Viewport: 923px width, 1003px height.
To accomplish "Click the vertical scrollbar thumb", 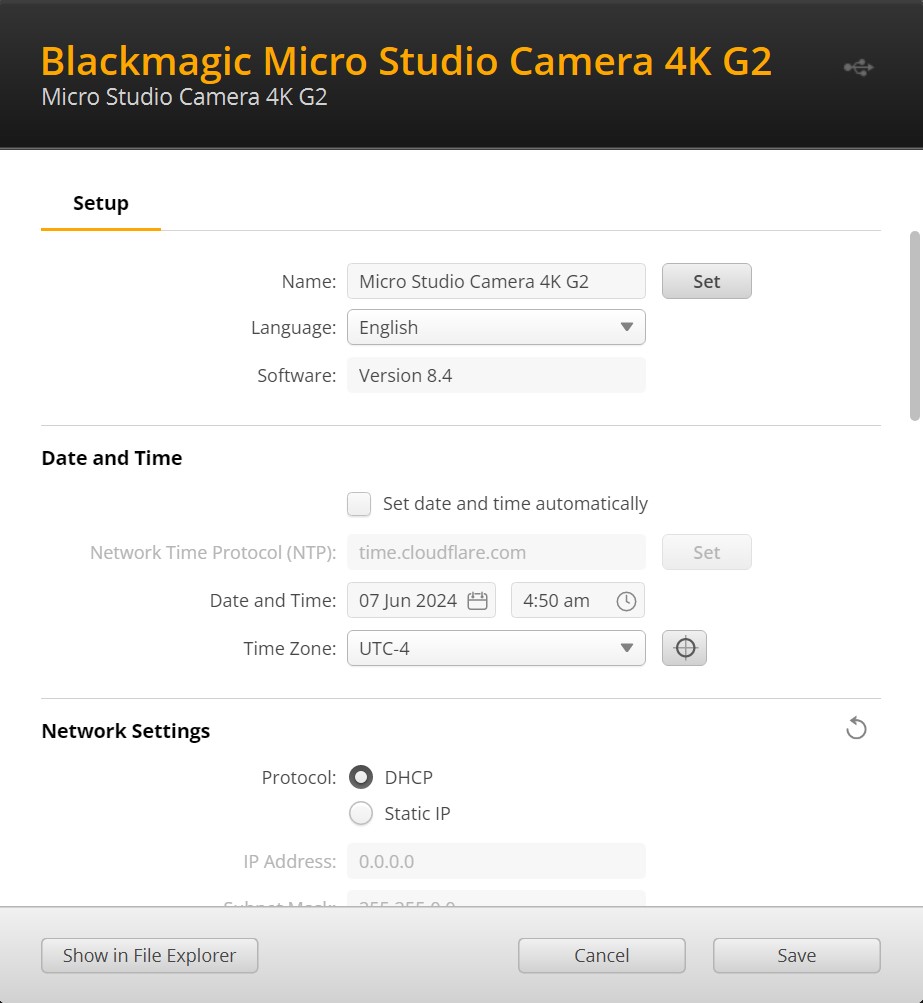I will [915, 326].
